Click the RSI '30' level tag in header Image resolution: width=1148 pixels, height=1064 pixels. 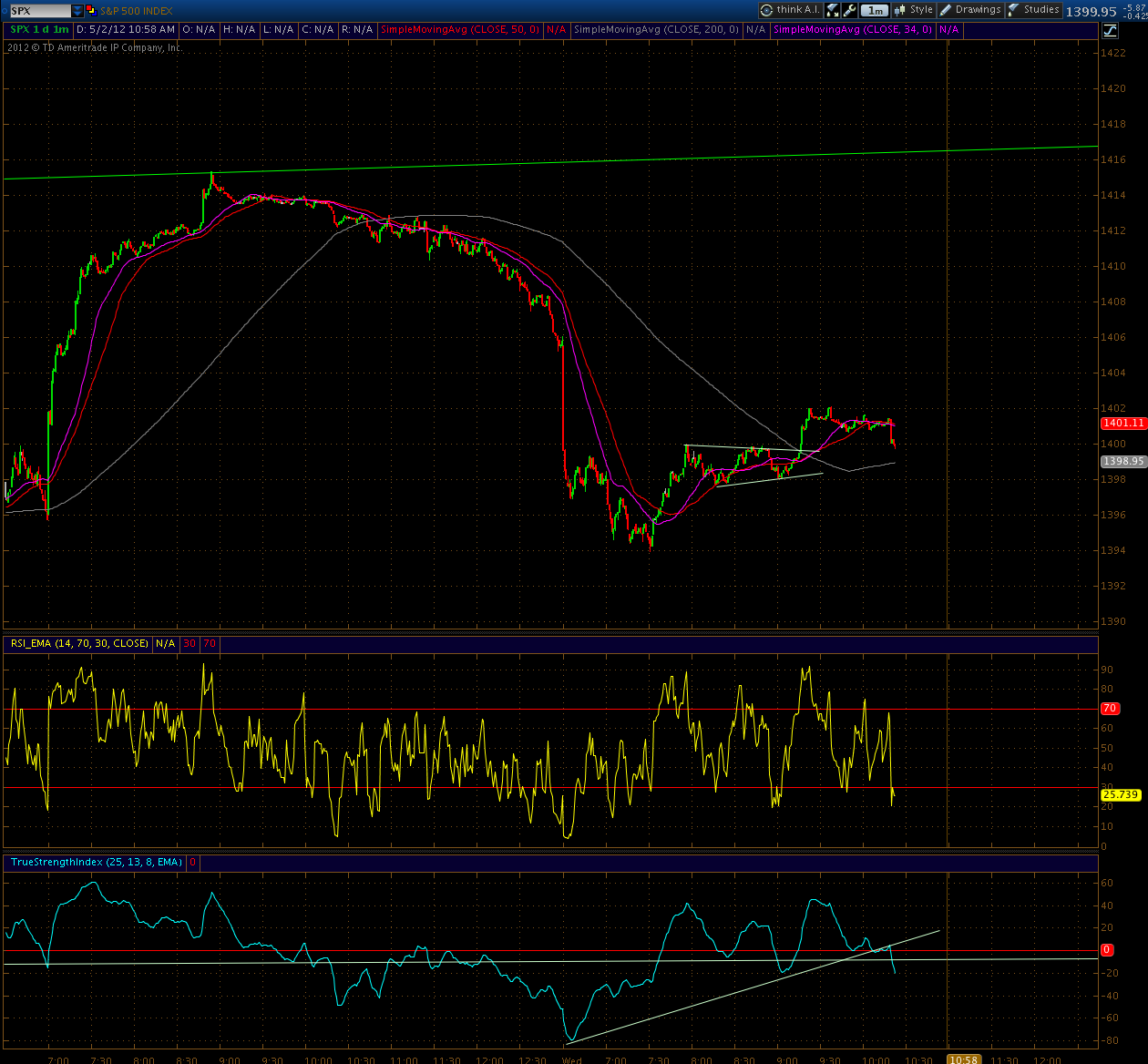coord(190,643)
